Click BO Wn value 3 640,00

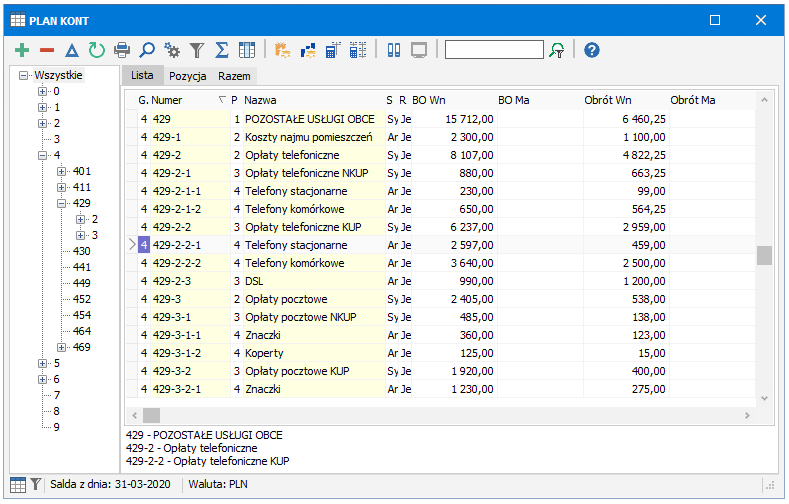coord(472,263)
